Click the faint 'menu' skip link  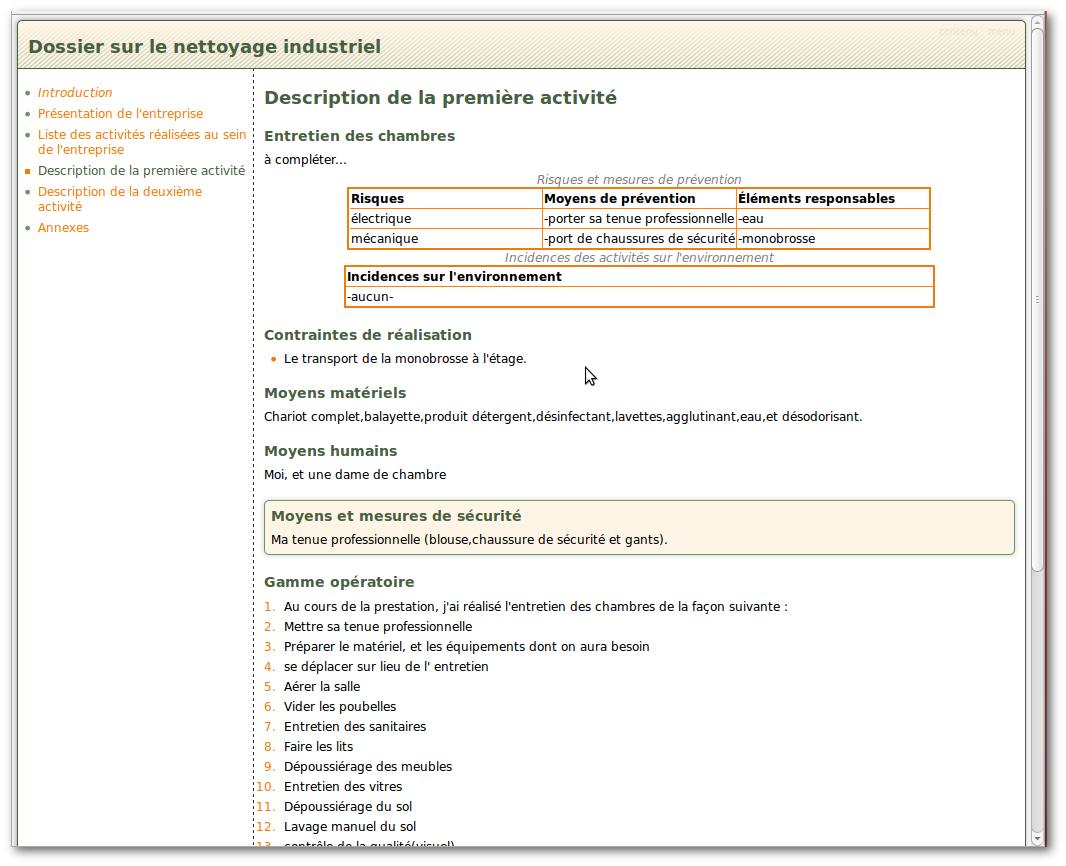(1001, 31)
